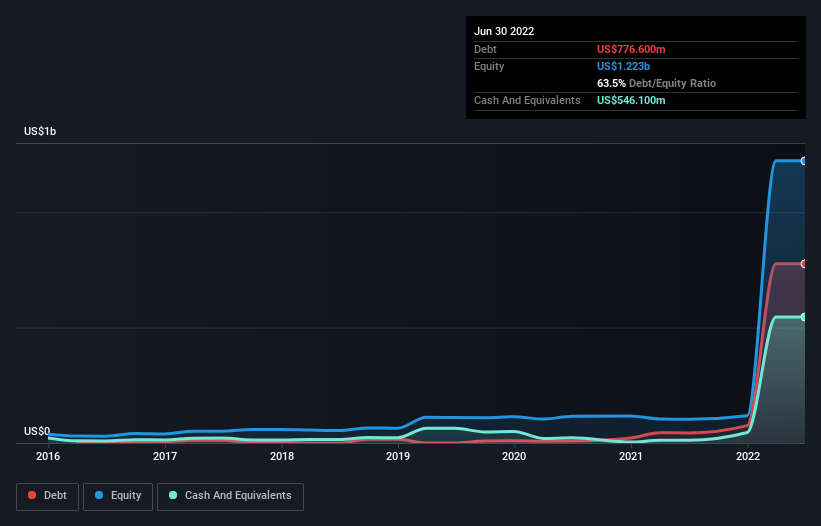This screenshot has height=526, width=821.
Task: Click the Jun 30 2022 tooltip date
Action: pyautogui.click(x=504, y=31)
